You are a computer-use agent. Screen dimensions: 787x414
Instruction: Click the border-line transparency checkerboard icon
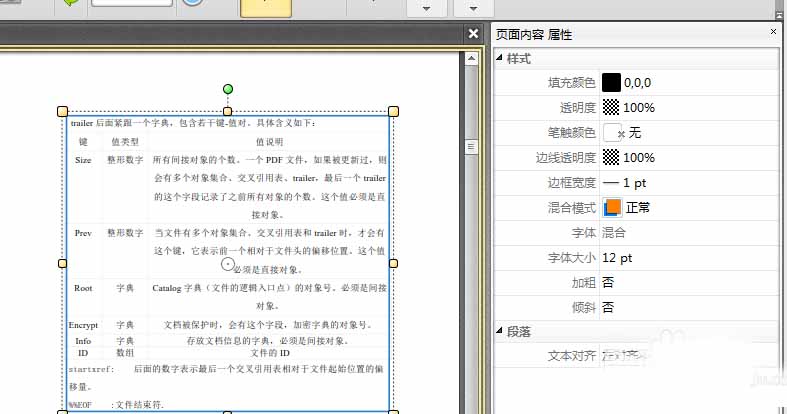[611, 158]
